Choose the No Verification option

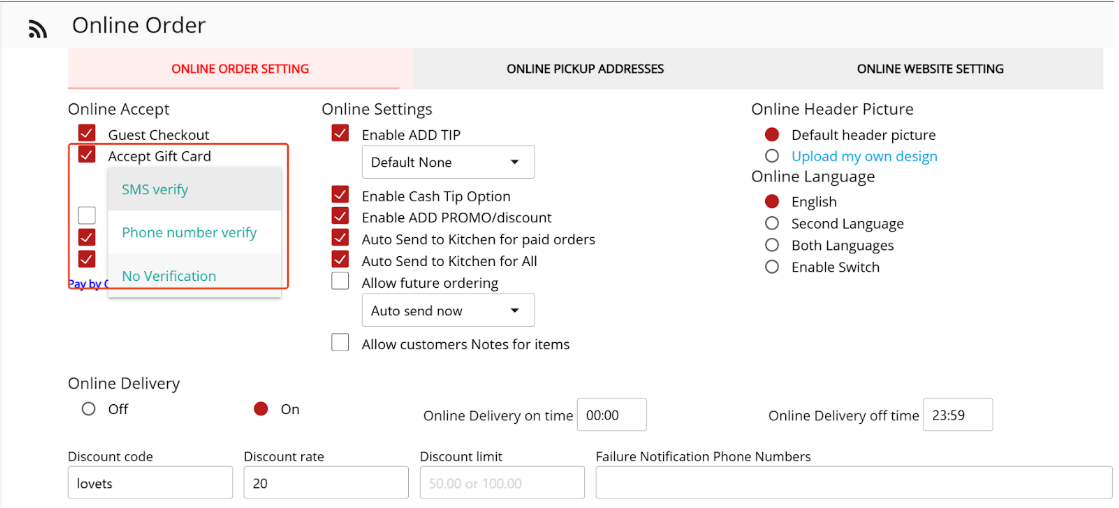click(x=194, y=275)
